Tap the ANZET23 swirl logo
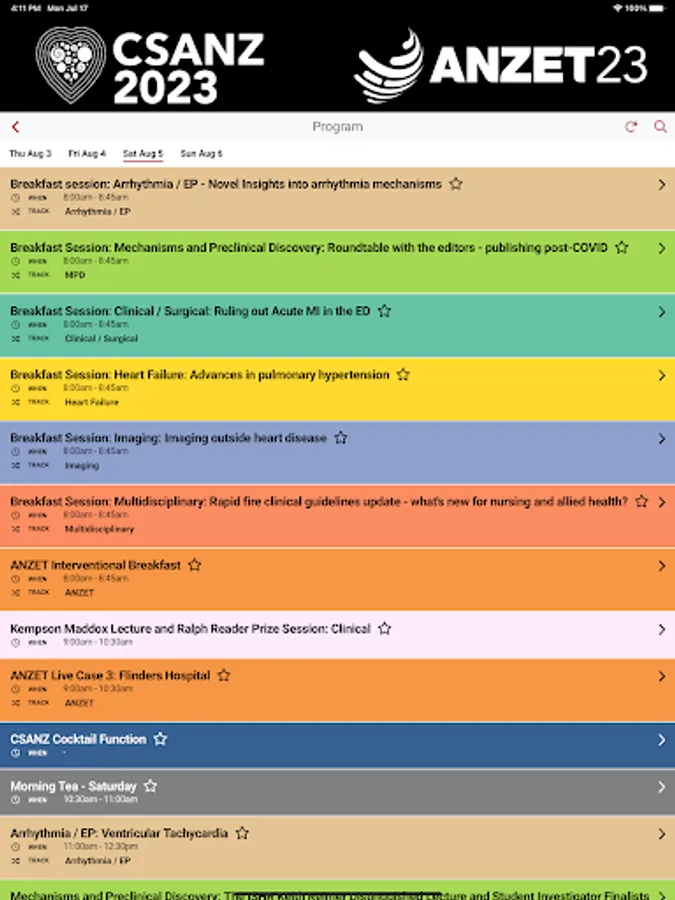This screenshot has height=900, width=675. coord(389,66)
